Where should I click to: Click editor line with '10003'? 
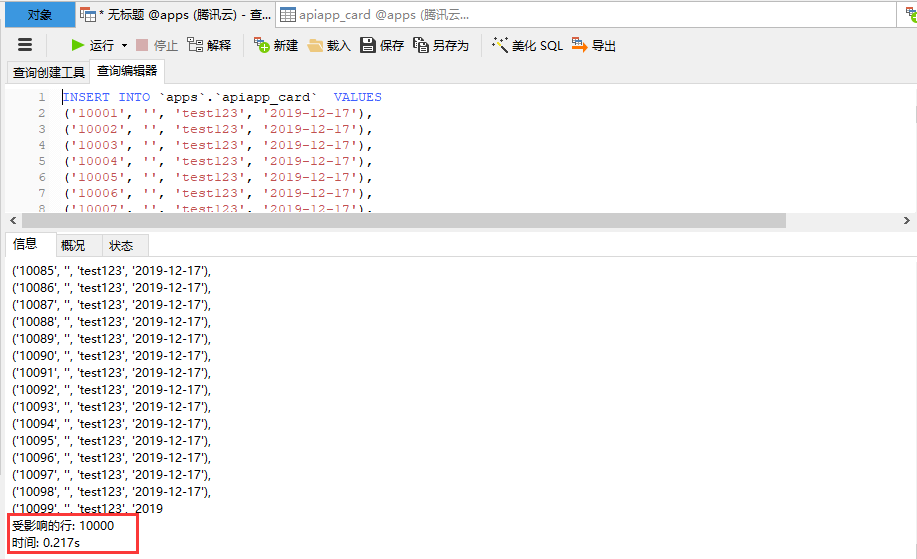218,145
